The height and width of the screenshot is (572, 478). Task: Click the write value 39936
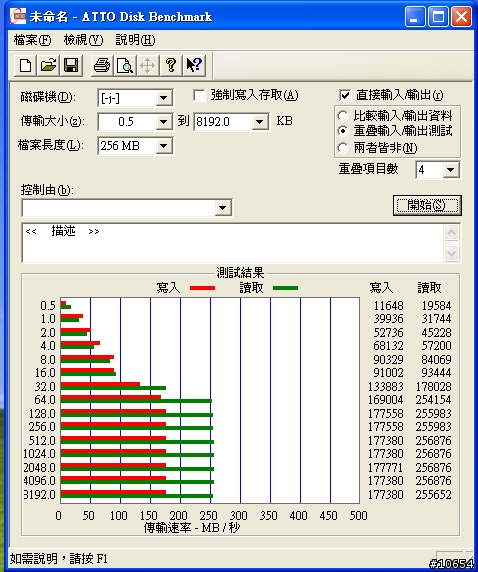[389, 319]
